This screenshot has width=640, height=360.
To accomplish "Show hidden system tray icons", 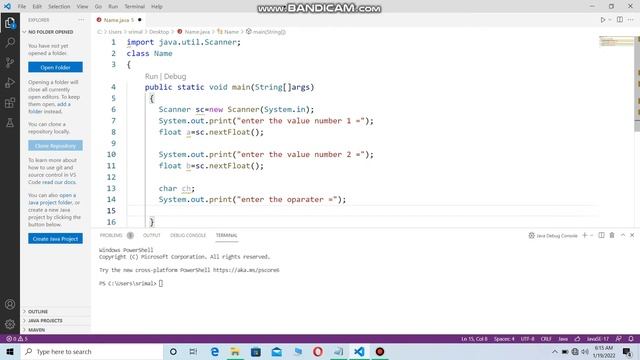I will pos(554,351).
